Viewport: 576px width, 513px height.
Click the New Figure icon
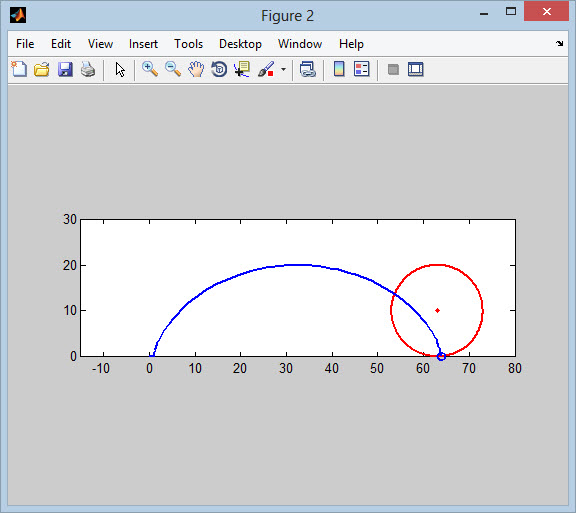pyautogui.click(x=19, y=69)
